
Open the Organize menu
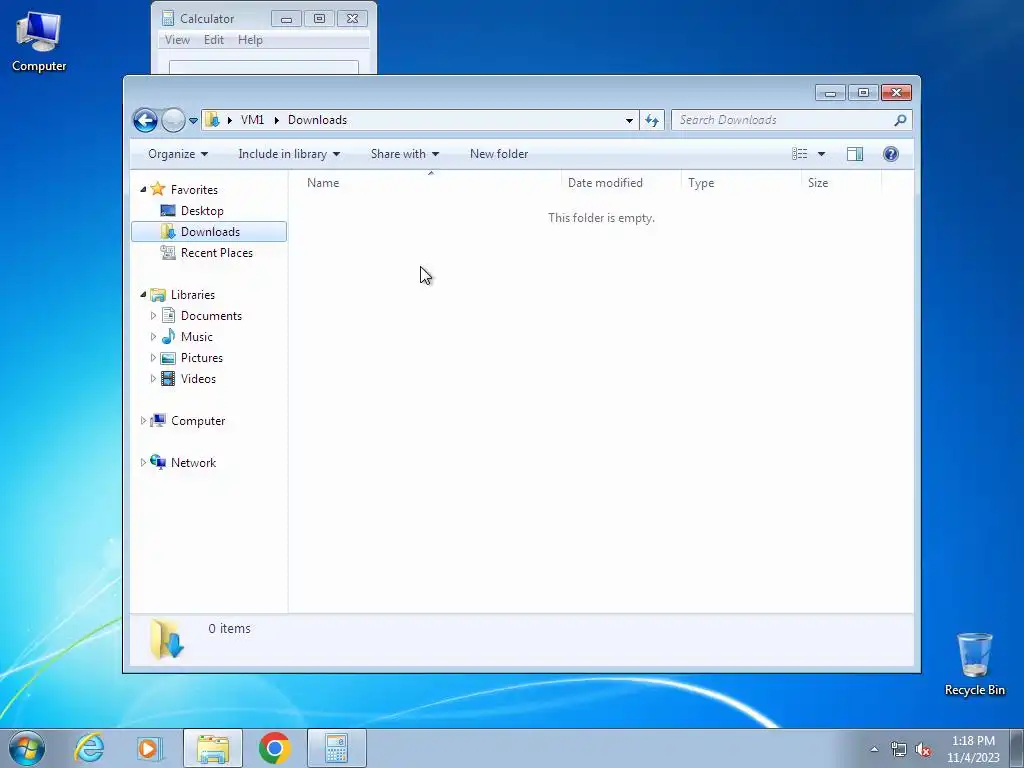click(178, 154)
